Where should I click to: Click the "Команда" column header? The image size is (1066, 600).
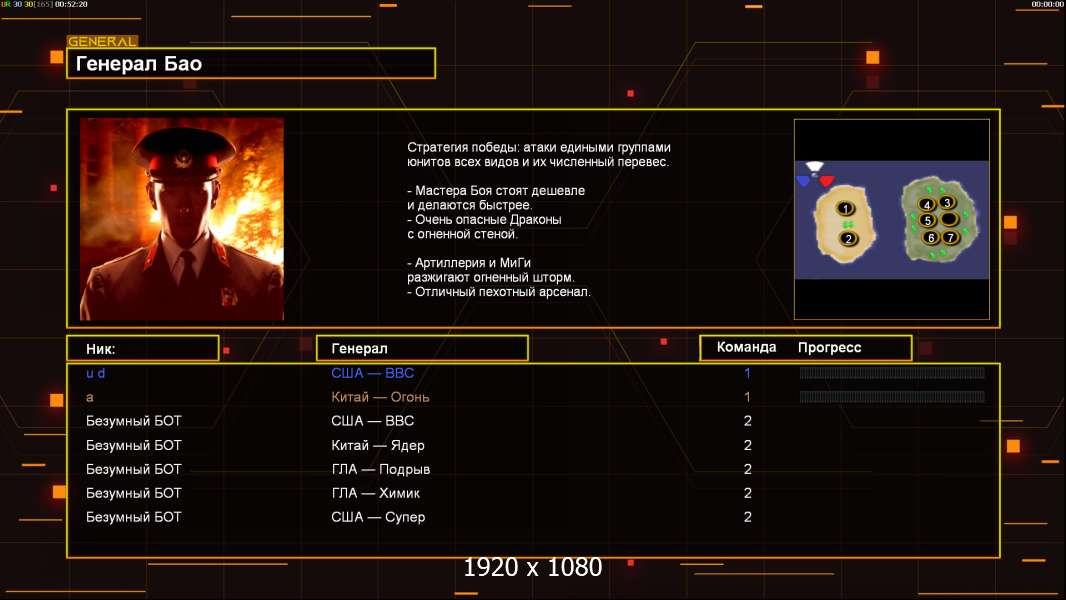coord(746,347)
